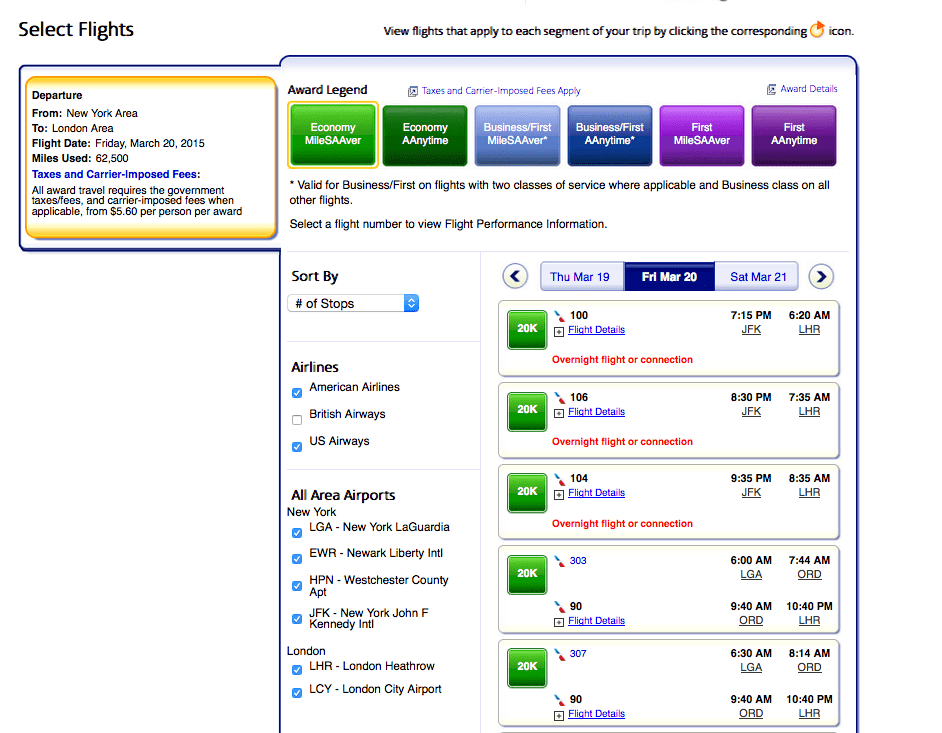Select the 20K award for flight 307
942x733 pixels.
pos(527,667)
